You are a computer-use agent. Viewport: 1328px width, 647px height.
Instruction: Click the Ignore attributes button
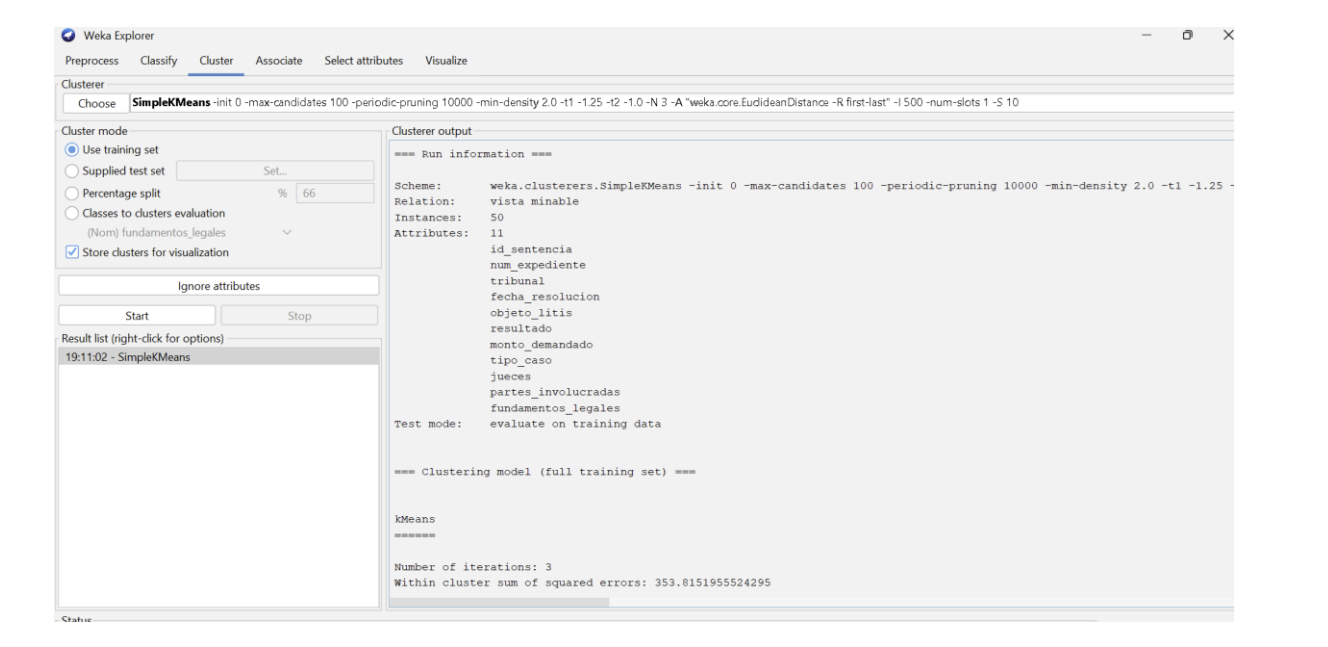[x=219, y=286]
